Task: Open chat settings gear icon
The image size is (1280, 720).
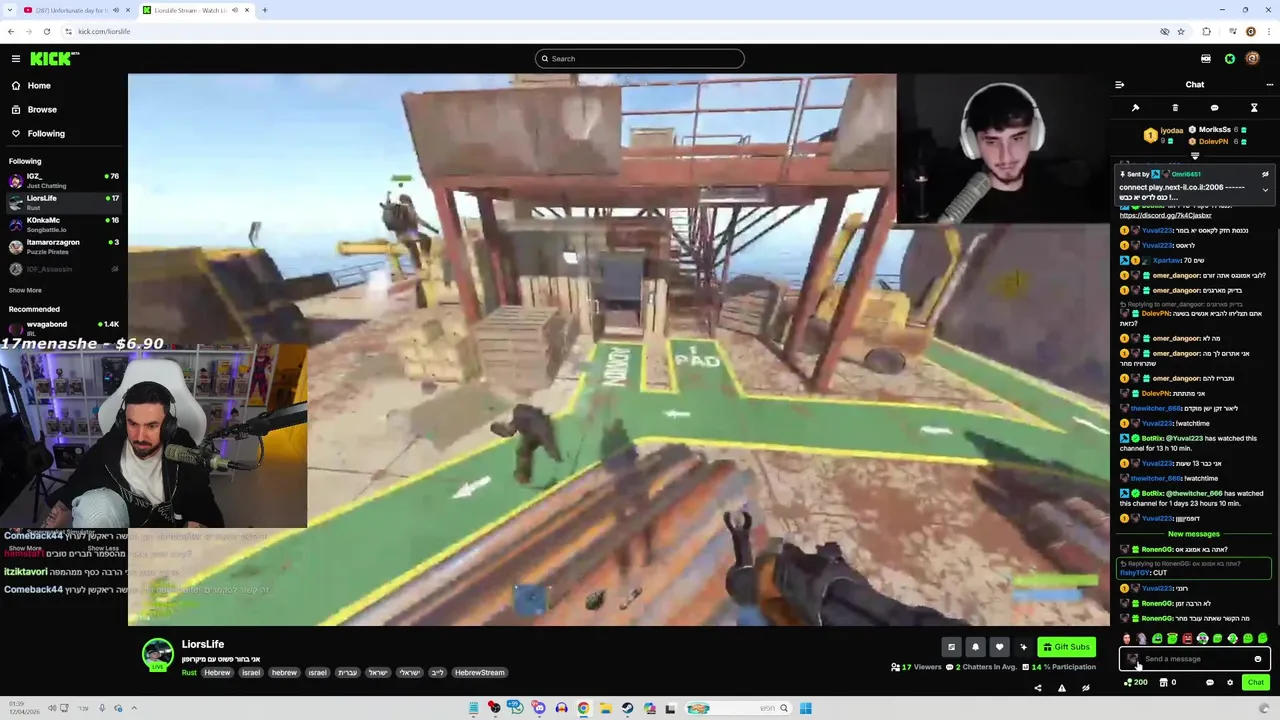Action: [x=1230, y=682]
